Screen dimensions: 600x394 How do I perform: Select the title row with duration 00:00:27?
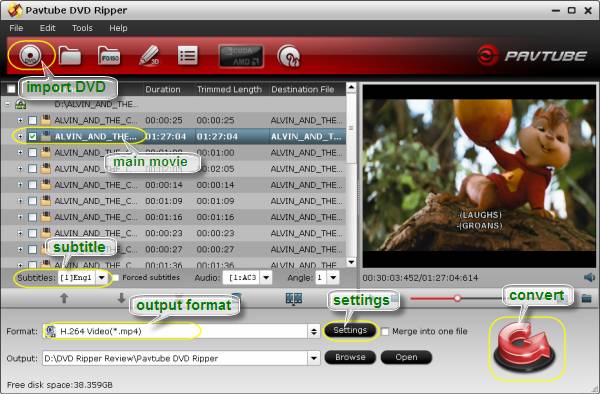[173, 249]
